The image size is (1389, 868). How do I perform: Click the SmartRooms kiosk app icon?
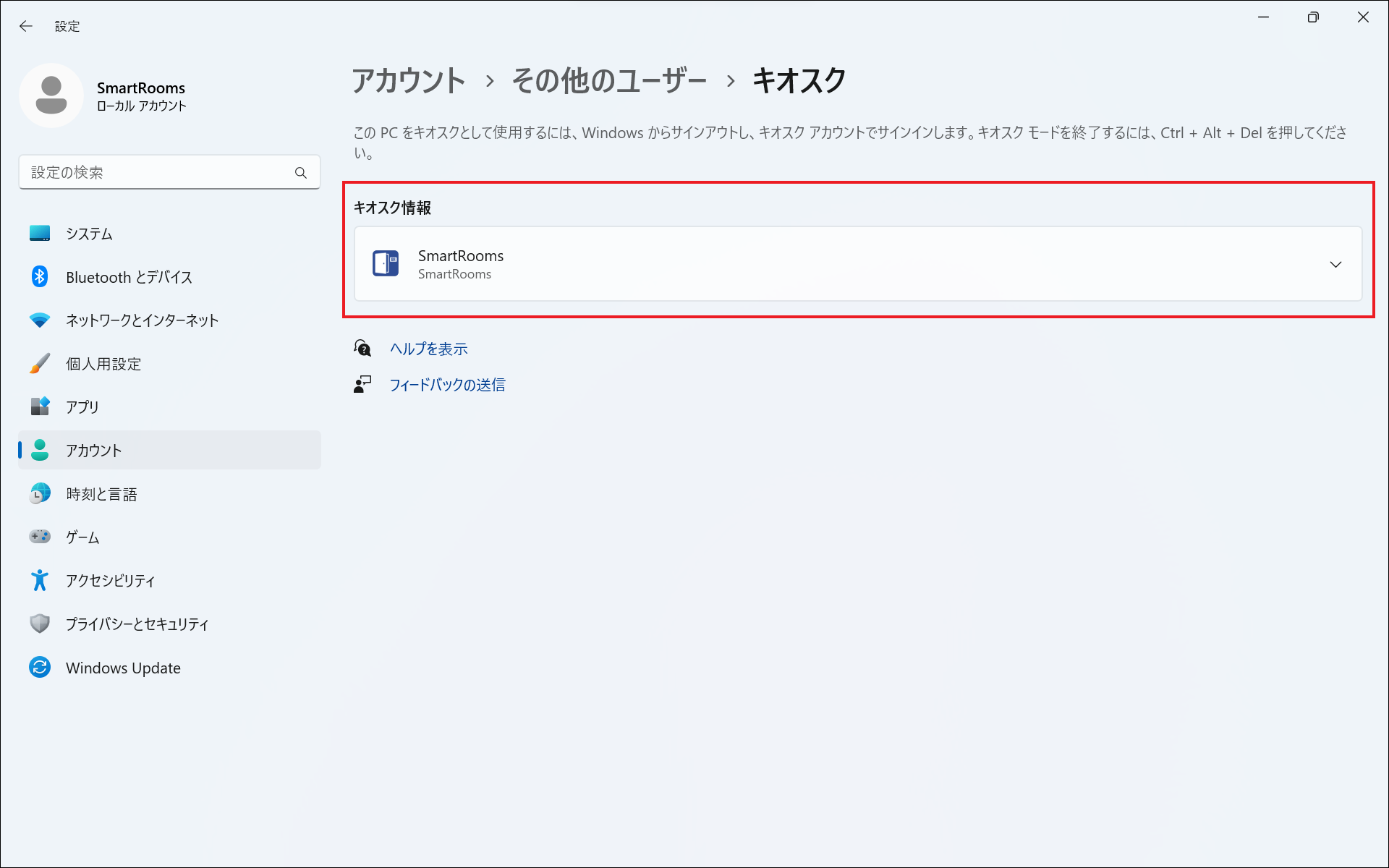(x=386, y=264)
